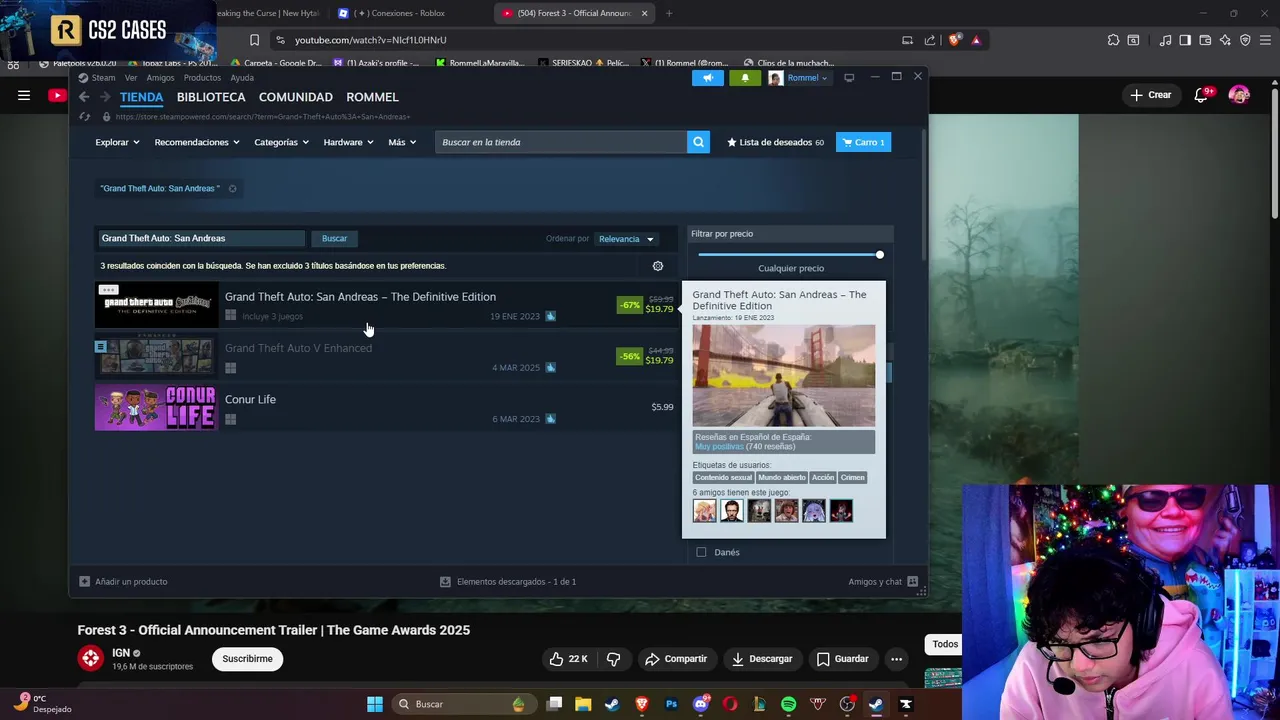
Task: Open Carro shopping cart
Action: 863,142
